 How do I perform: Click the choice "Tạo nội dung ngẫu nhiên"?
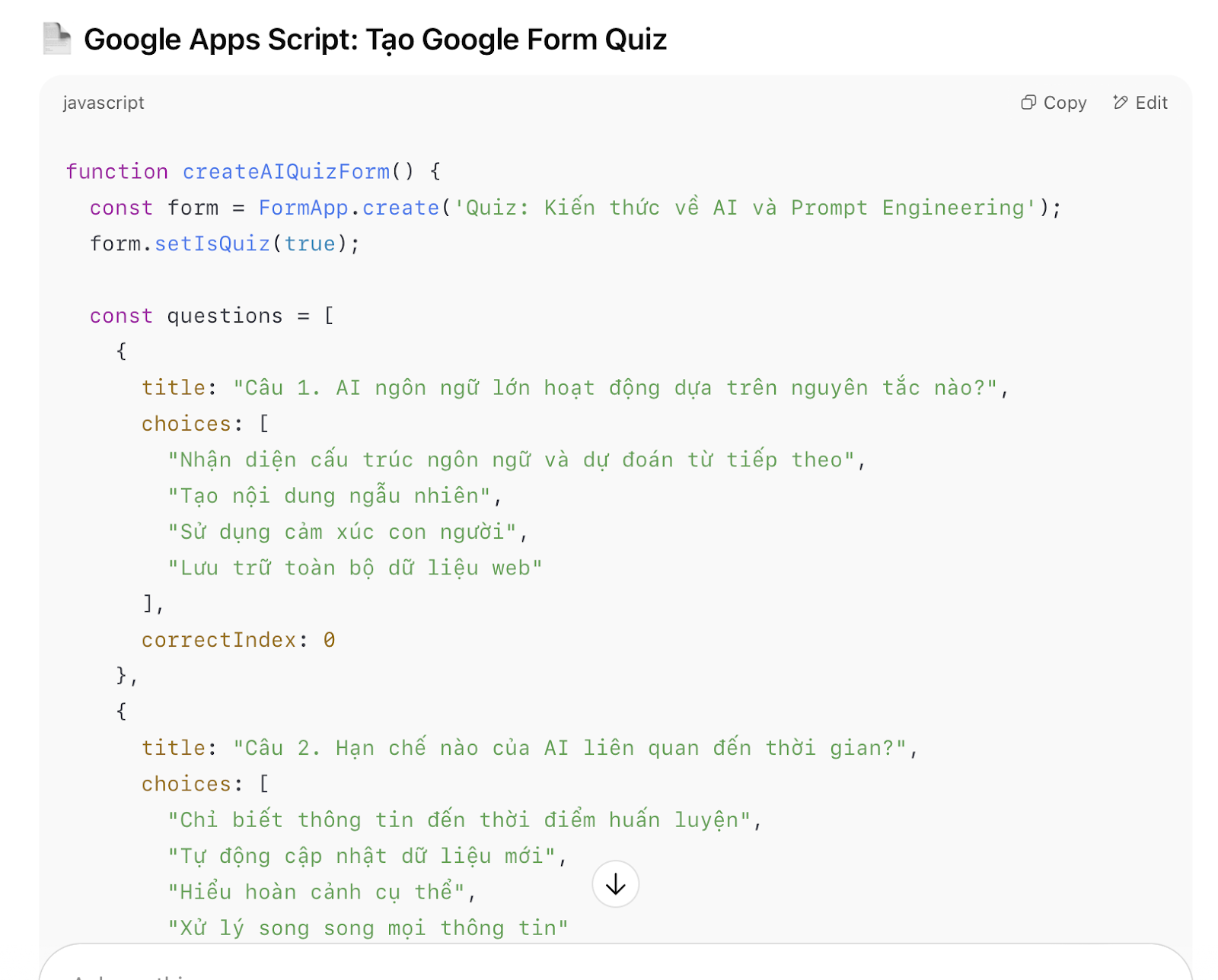(335, 495)
